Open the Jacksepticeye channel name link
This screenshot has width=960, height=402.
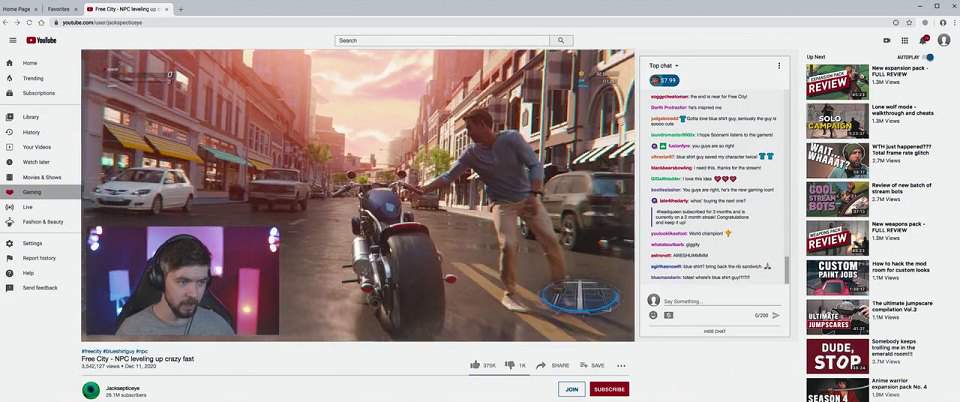click(123, 387)
